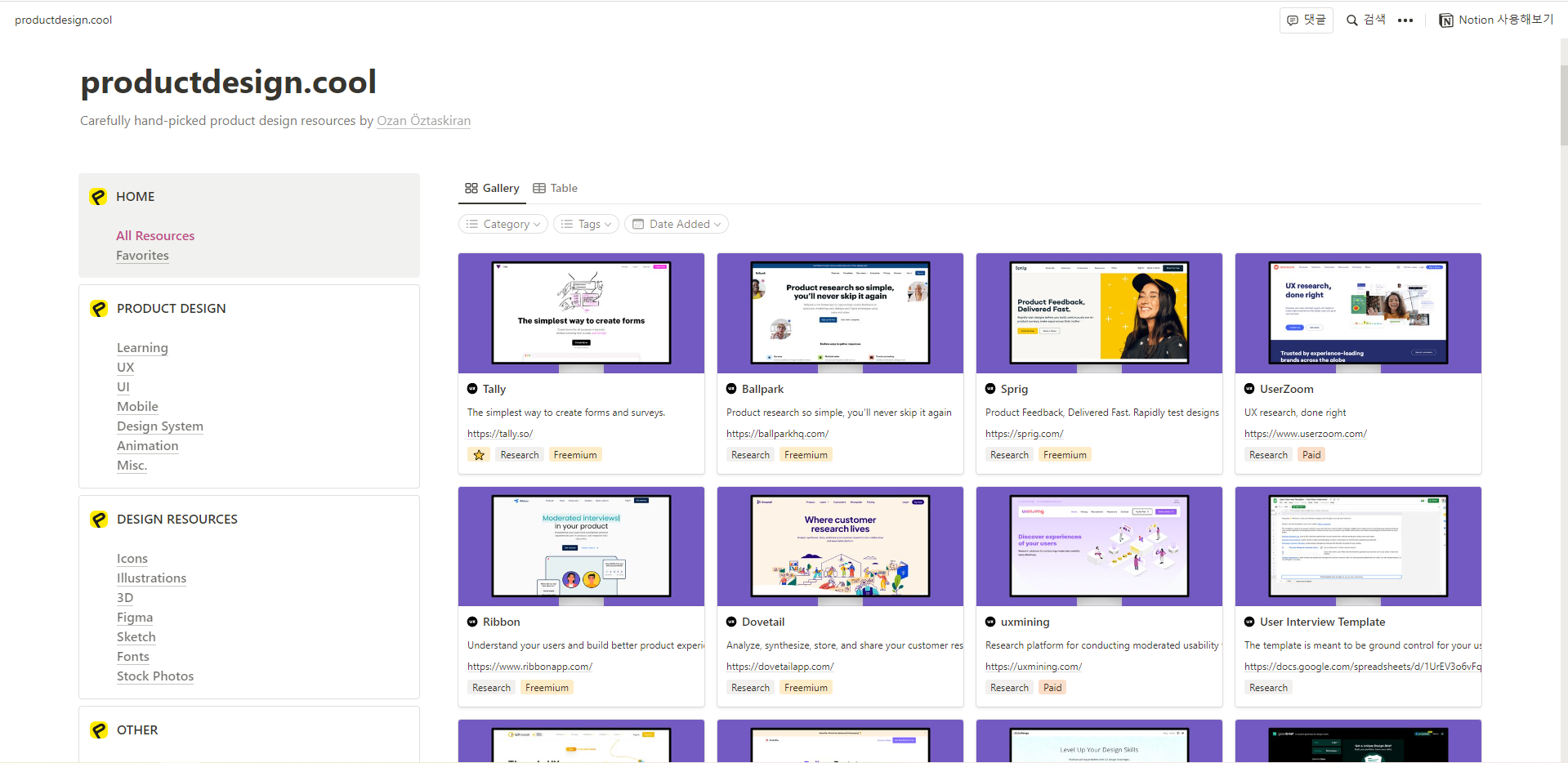The image size is (1568, 763).
Task: Open the Animation link
Action: click(x=148, y=446)
